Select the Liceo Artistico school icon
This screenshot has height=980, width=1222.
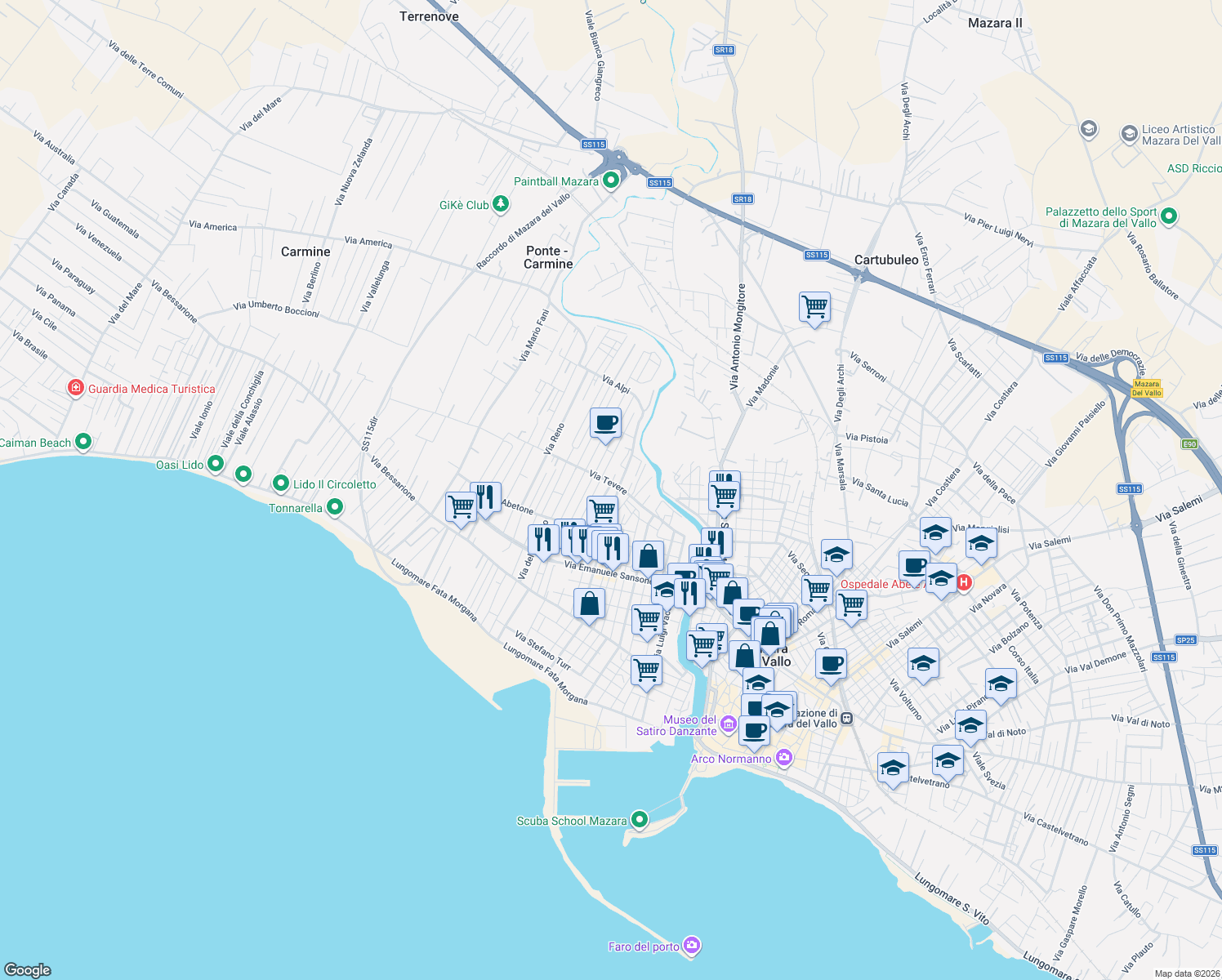coord(1129,134)
